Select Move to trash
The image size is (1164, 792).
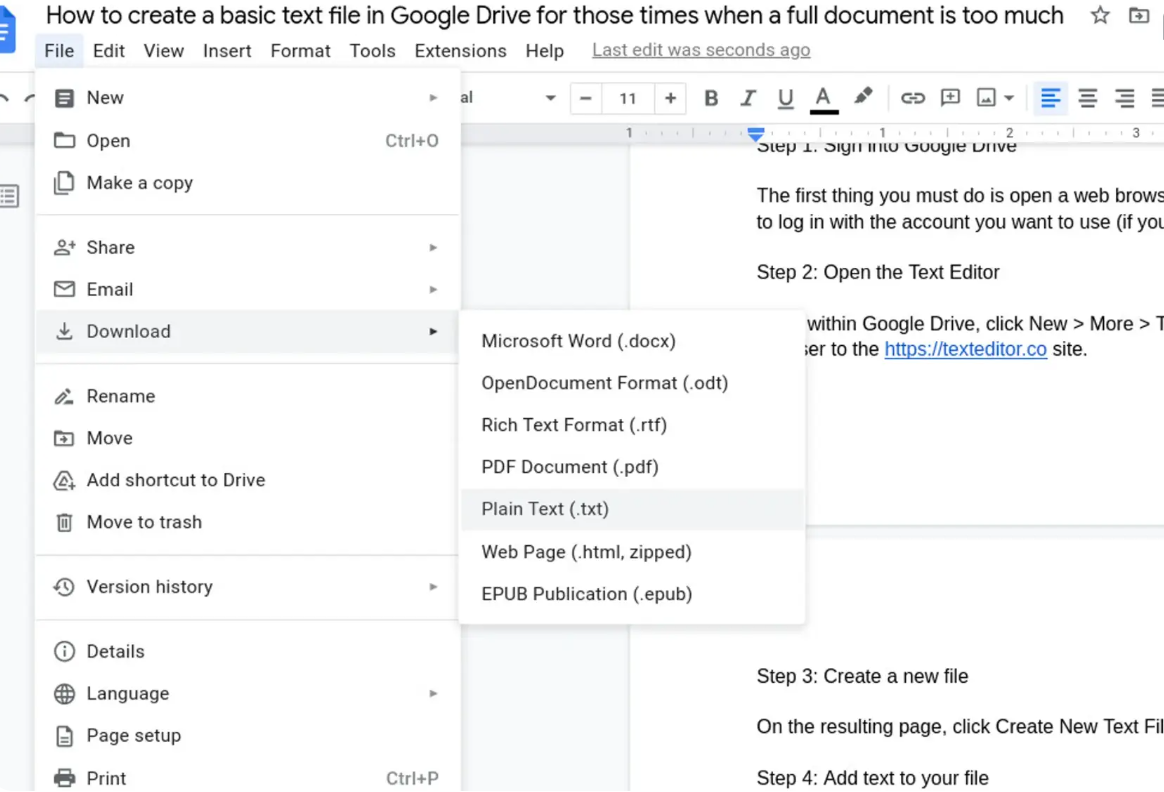[x=247, y=523]
